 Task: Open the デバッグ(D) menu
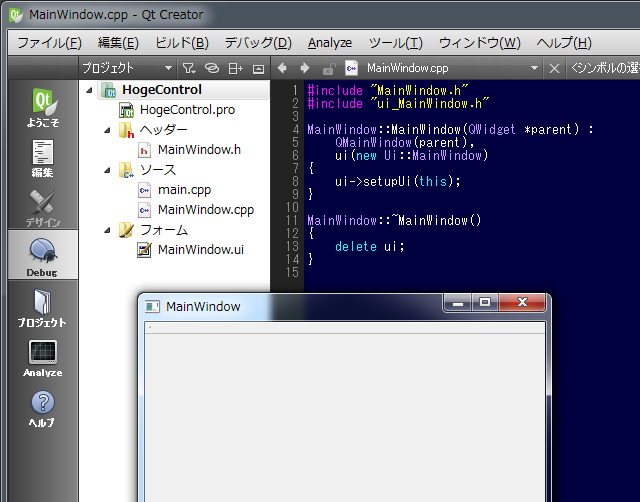click(258, 43)
